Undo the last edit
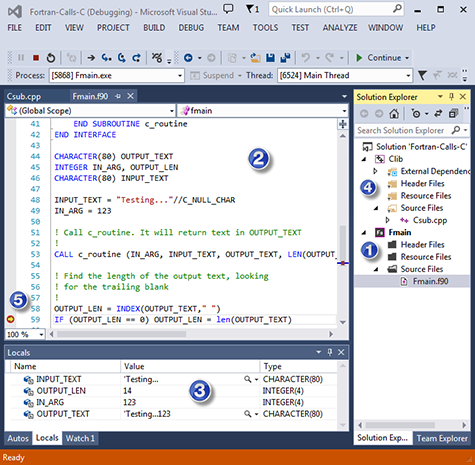Image resolution: width=475 pixels, height=465 pixels. [306, 58]
